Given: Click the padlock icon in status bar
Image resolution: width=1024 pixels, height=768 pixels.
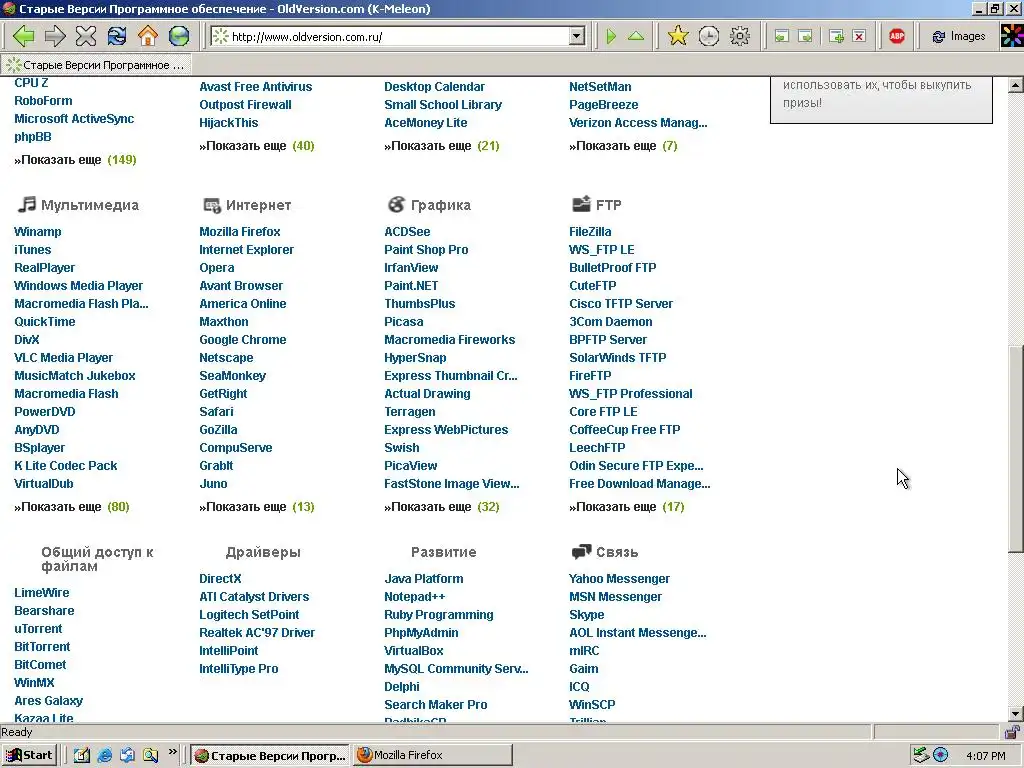Looking at the screenshot, I should pos(1012,732).
